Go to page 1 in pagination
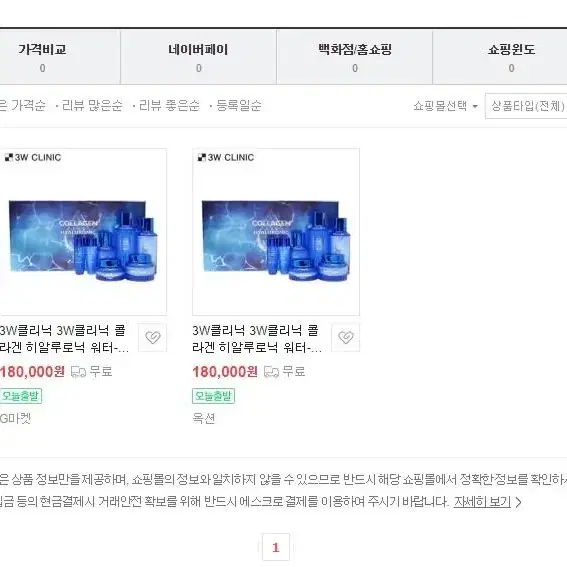 [x=276, y=547]
